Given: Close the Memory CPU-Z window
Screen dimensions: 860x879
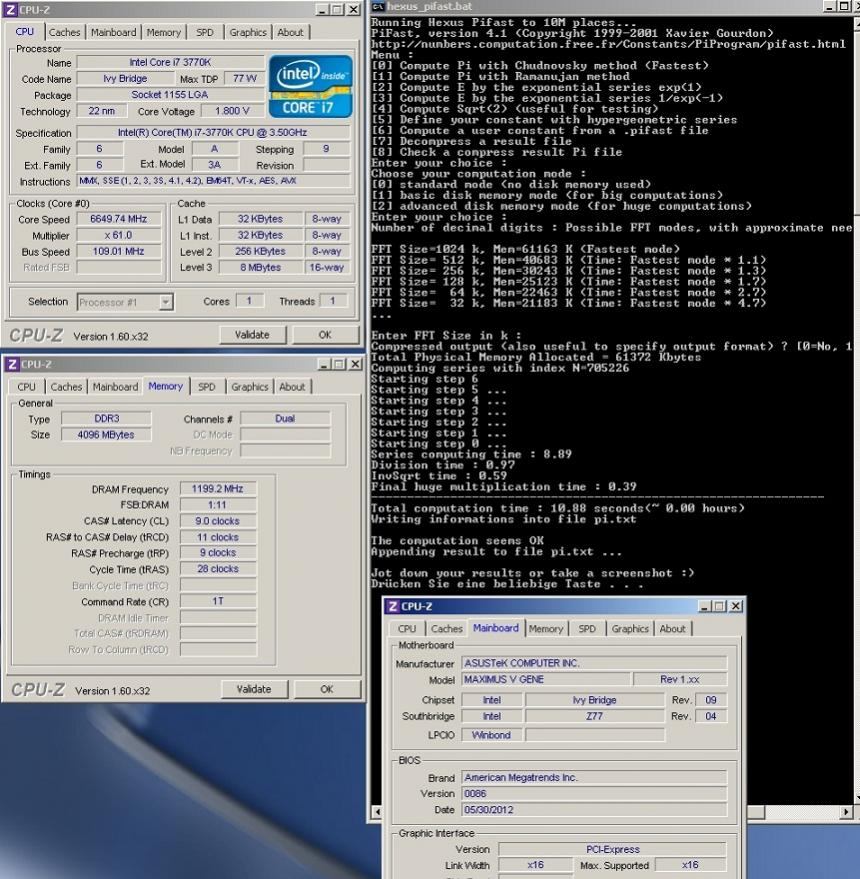Looking at the screenshot, I should (355, 364).
